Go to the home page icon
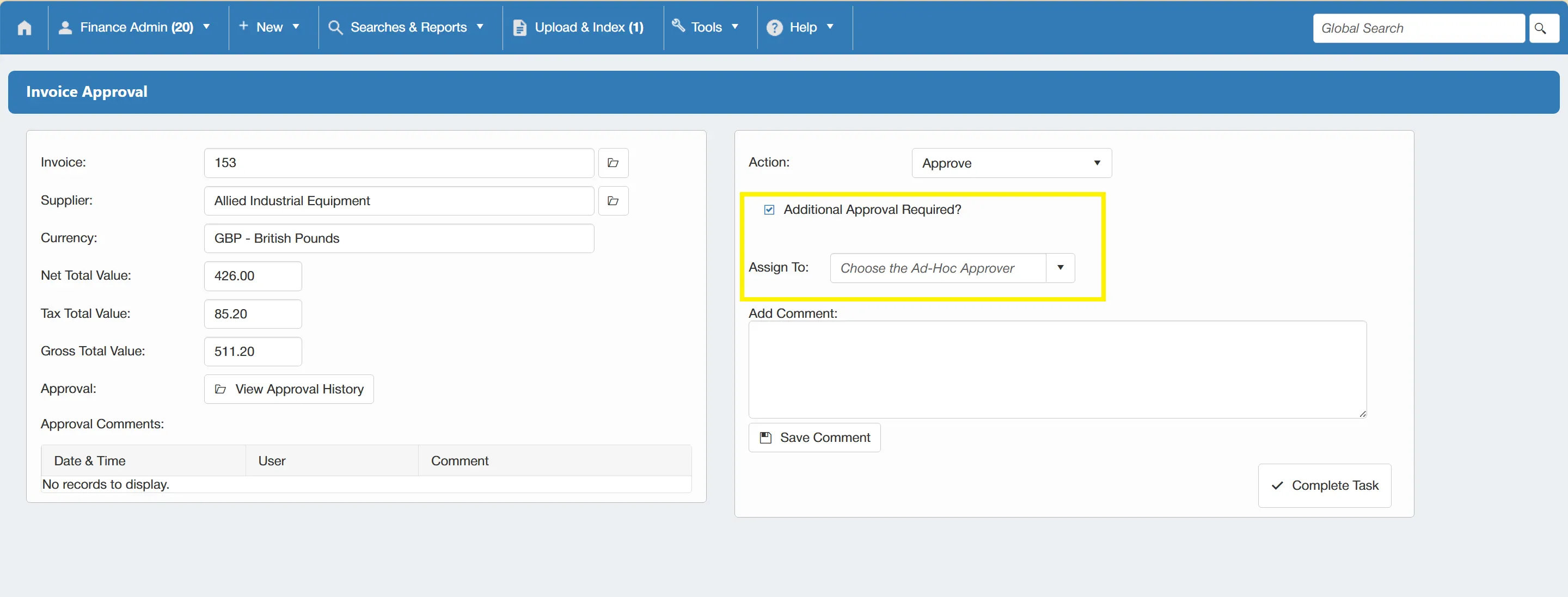The height and width of the screenshot is (597, 1568). tap(24, 27)
